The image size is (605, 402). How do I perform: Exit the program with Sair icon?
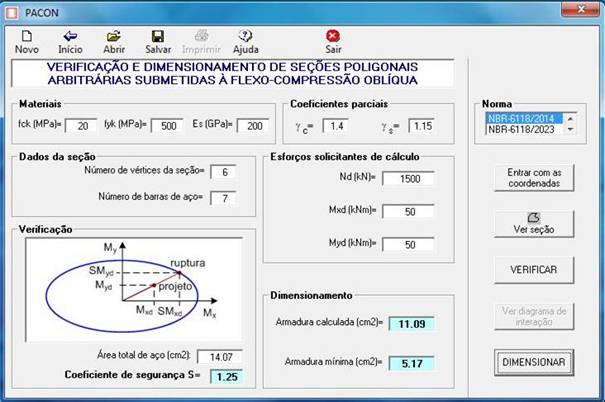(x=333, y=36)
